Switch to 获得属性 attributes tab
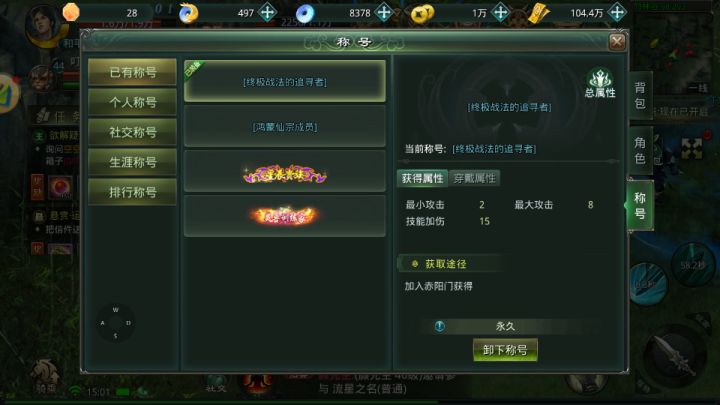Image resolution: width=720 pixels, height=405 pixels. 422,178
